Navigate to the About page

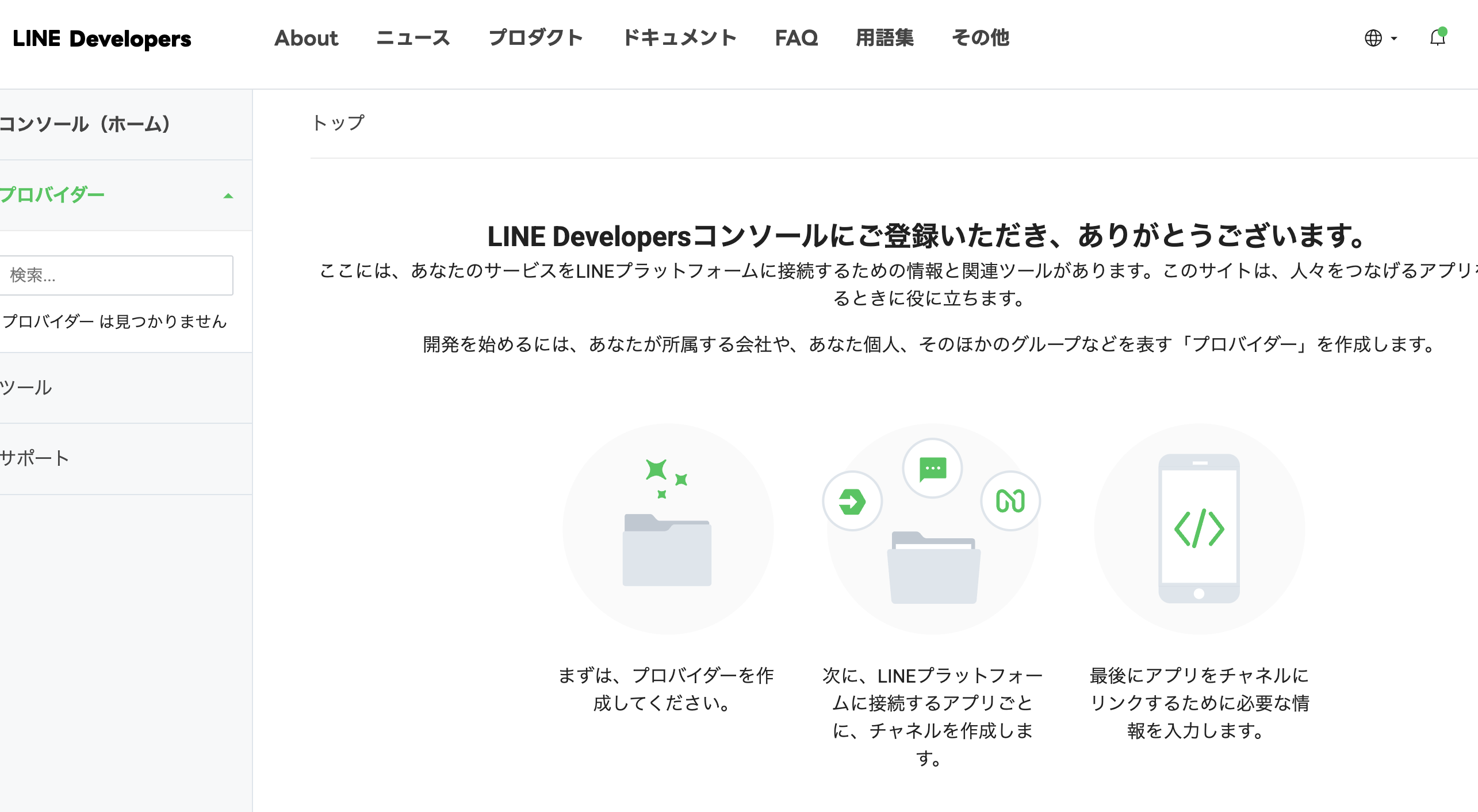pos(307,38)
